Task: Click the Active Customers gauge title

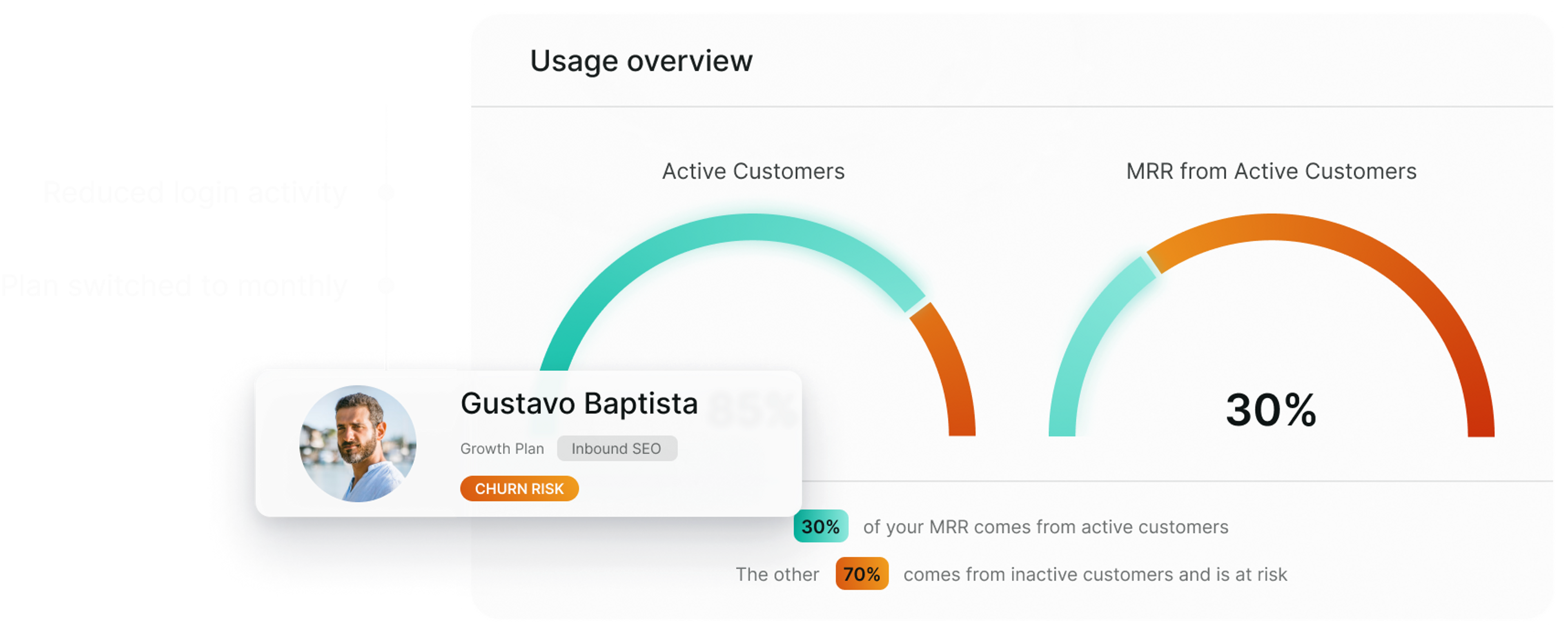Action: [x=753, y=171]
